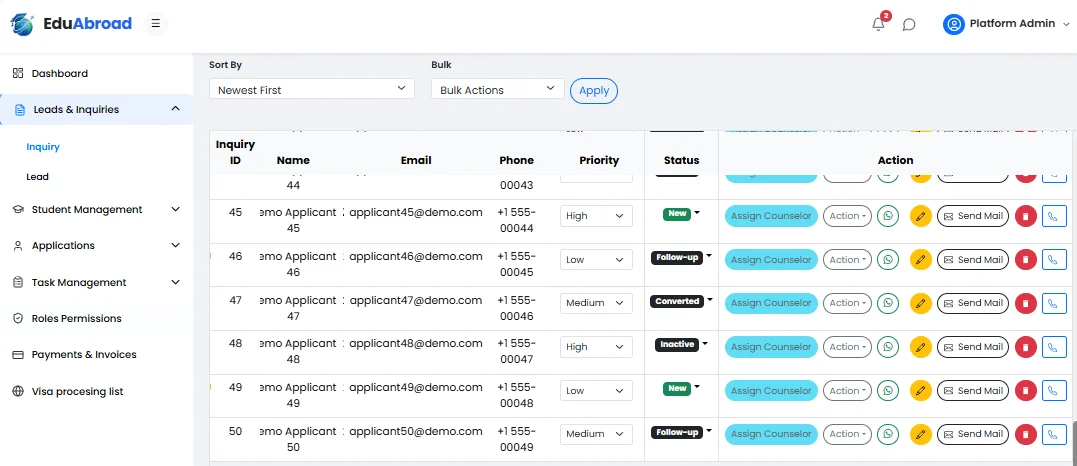The height and width of the screenshot is (466, 1077).
Task: Expand Student Management menu
Action: click(96, 210)
